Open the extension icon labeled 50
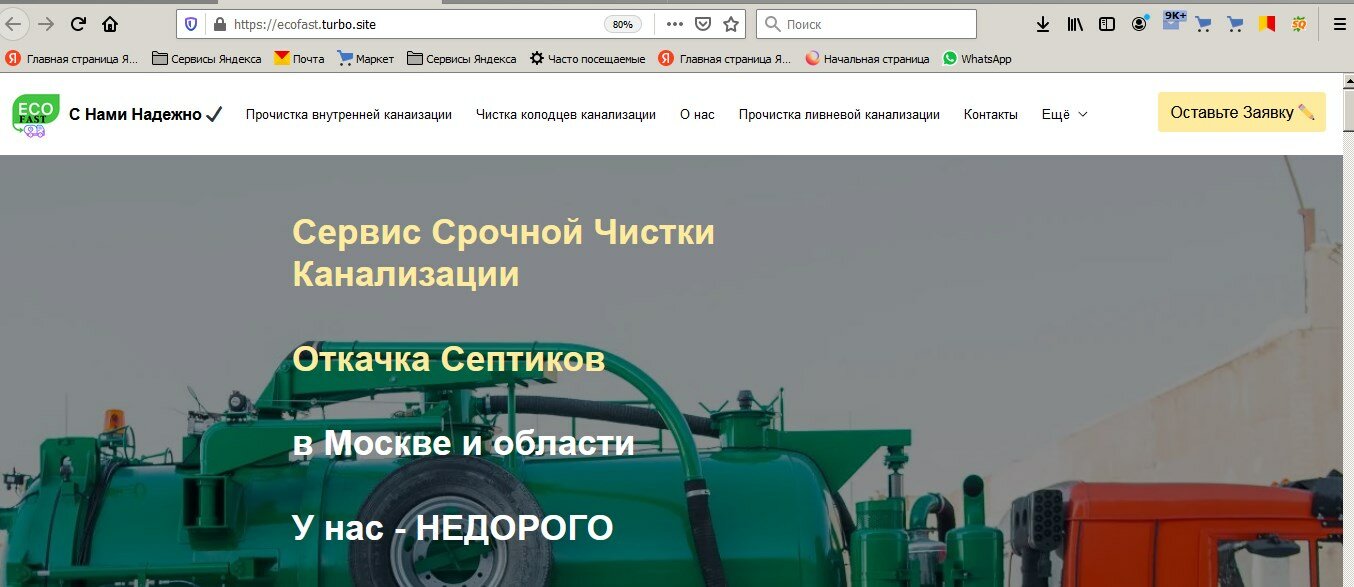Screen dimensions: 1354x587 click(1298, 24)
